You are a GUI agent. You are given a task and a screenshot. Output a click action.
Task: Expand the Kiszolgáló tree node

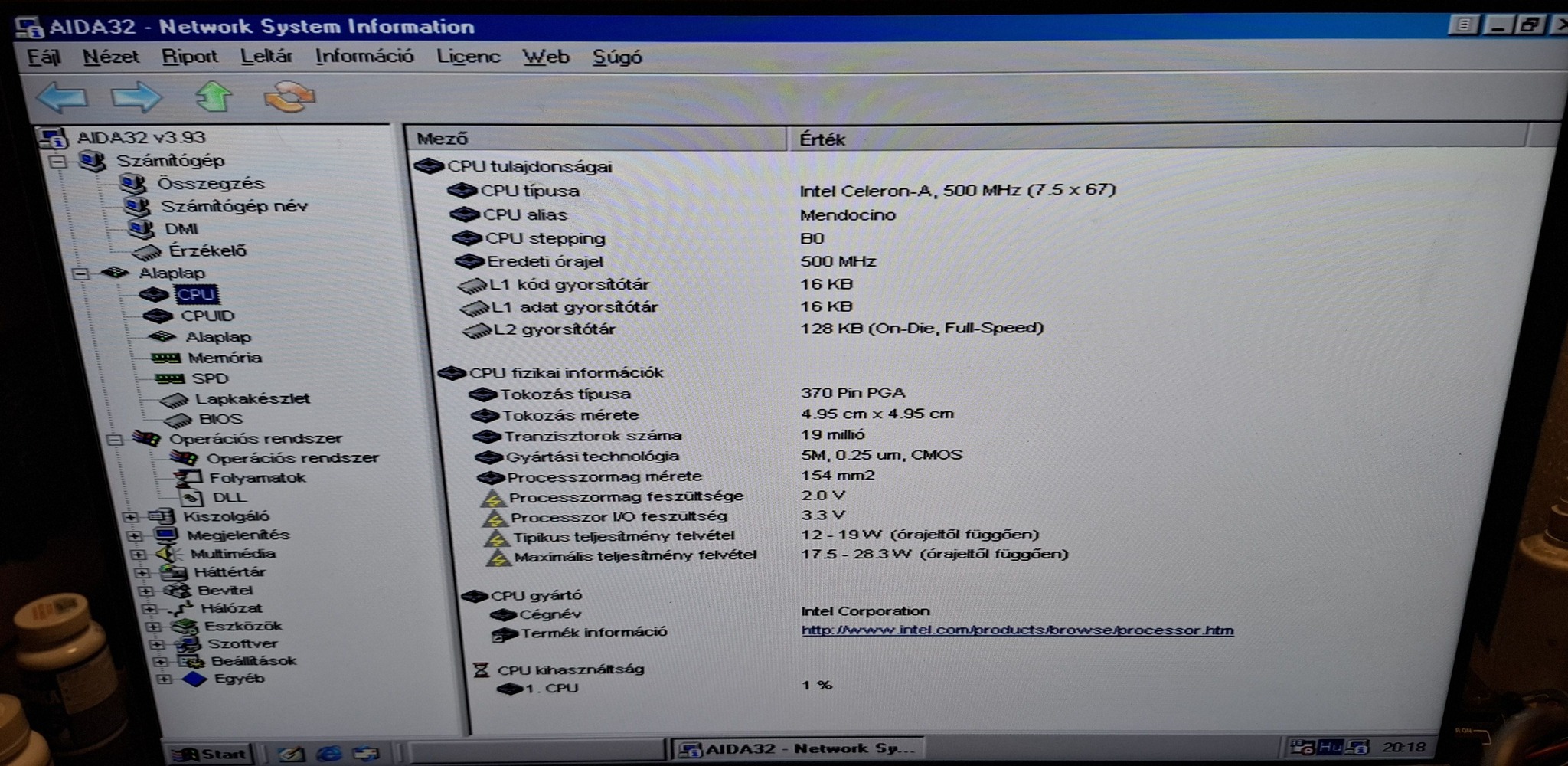click(131, 517)
